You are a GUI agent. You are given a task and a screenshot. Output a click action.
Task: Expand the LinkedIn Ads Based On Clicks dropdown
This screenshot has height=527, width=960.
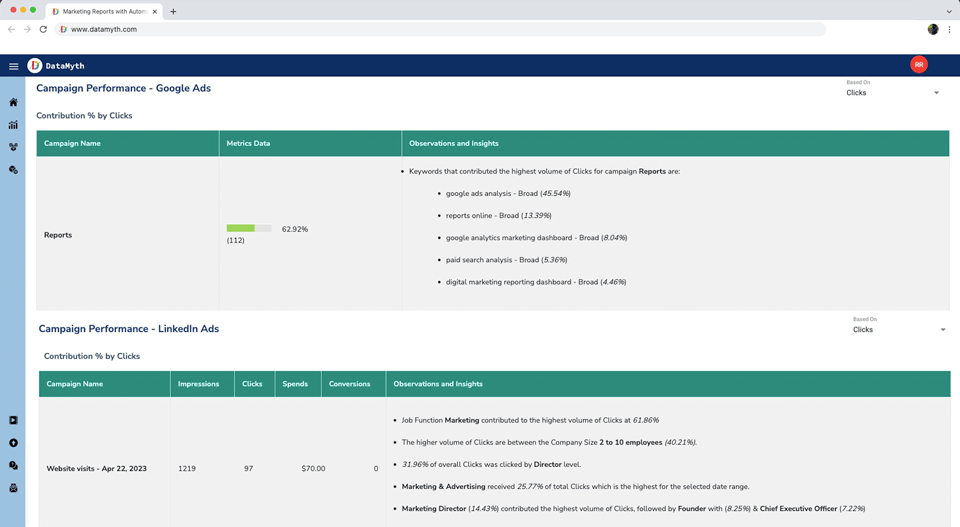pos(898,330)
